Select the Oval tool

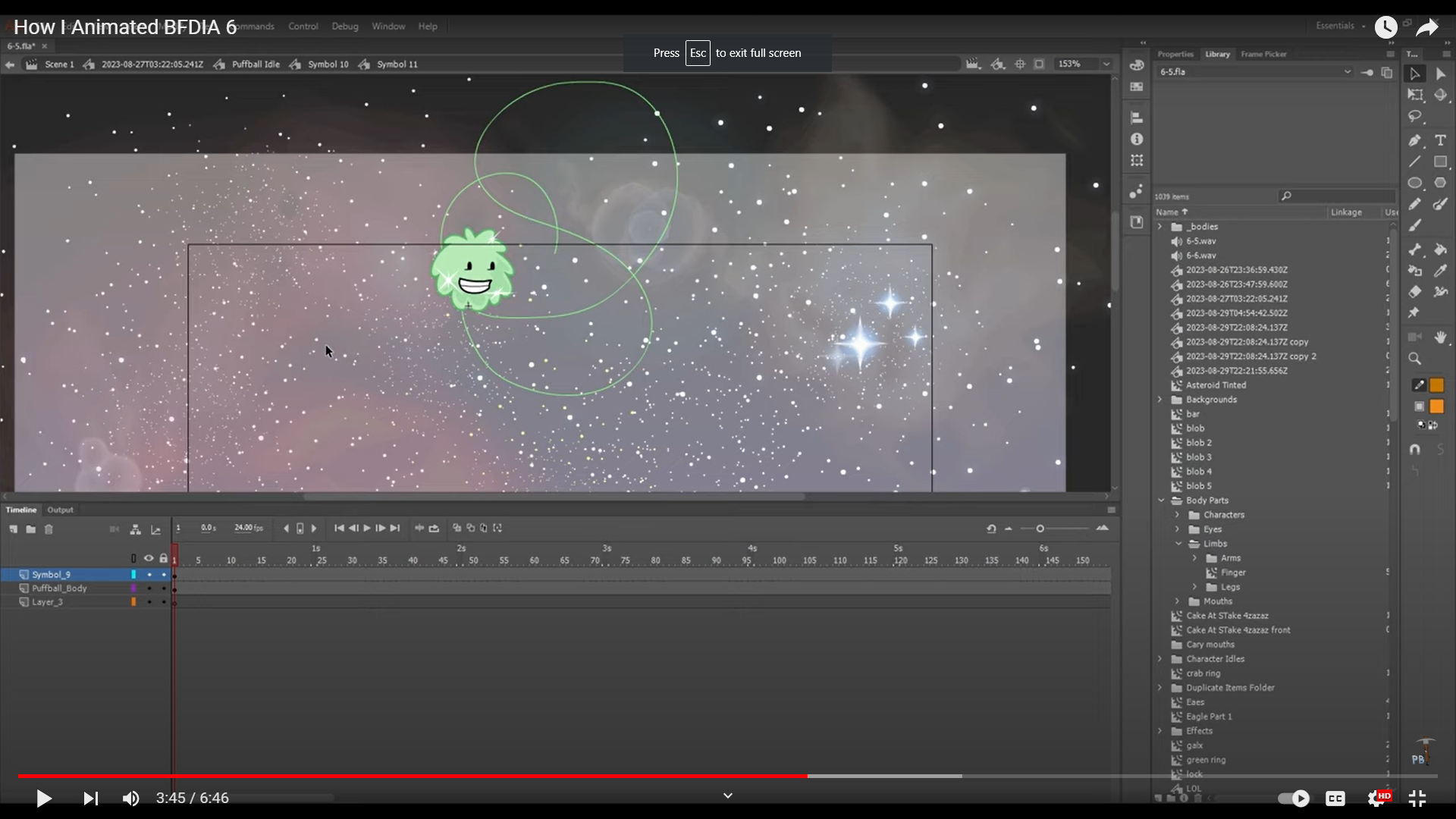tap(1414, 183)
